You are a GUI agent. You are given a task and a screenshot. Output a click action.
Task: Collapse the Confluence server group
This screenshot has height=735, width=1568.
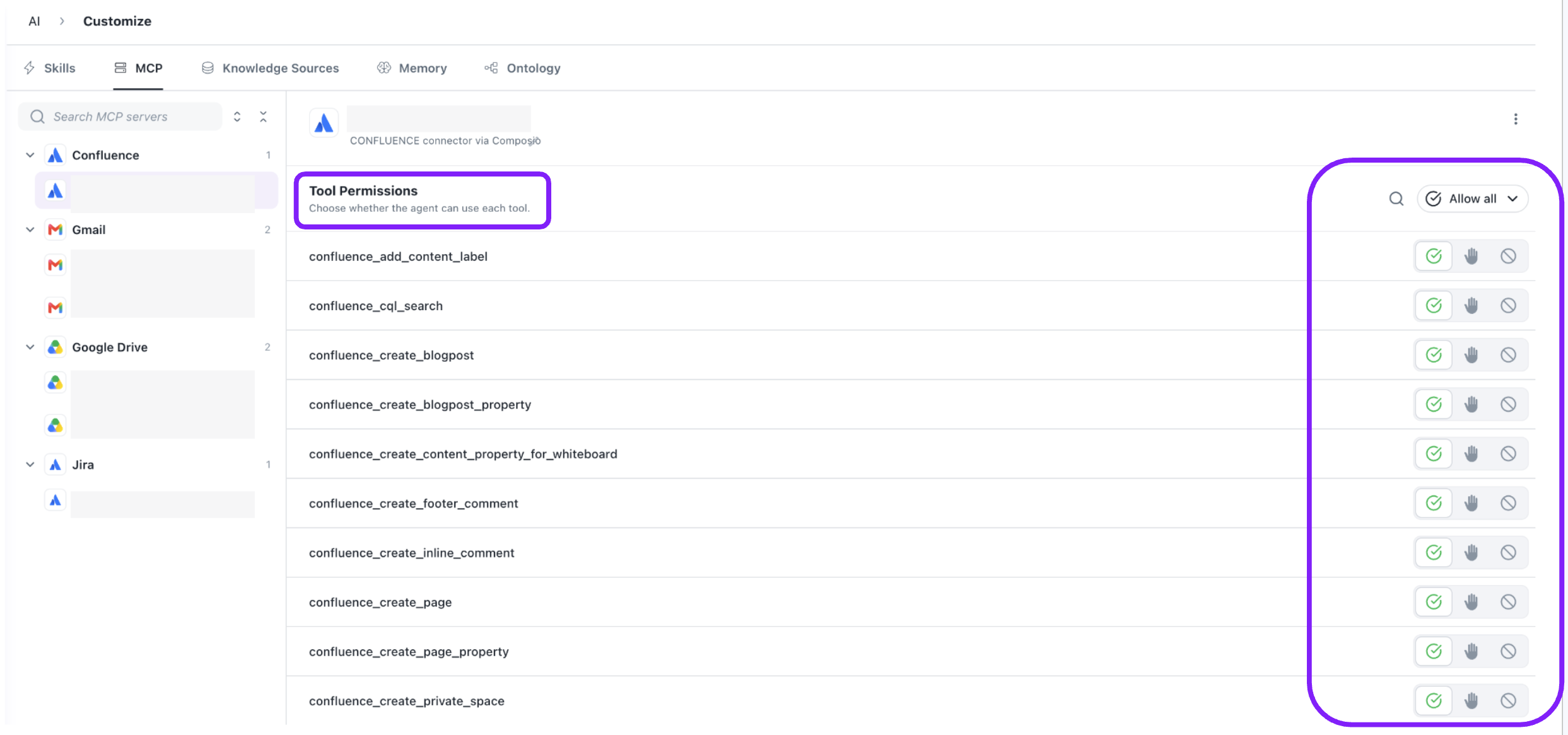point(30,155)
